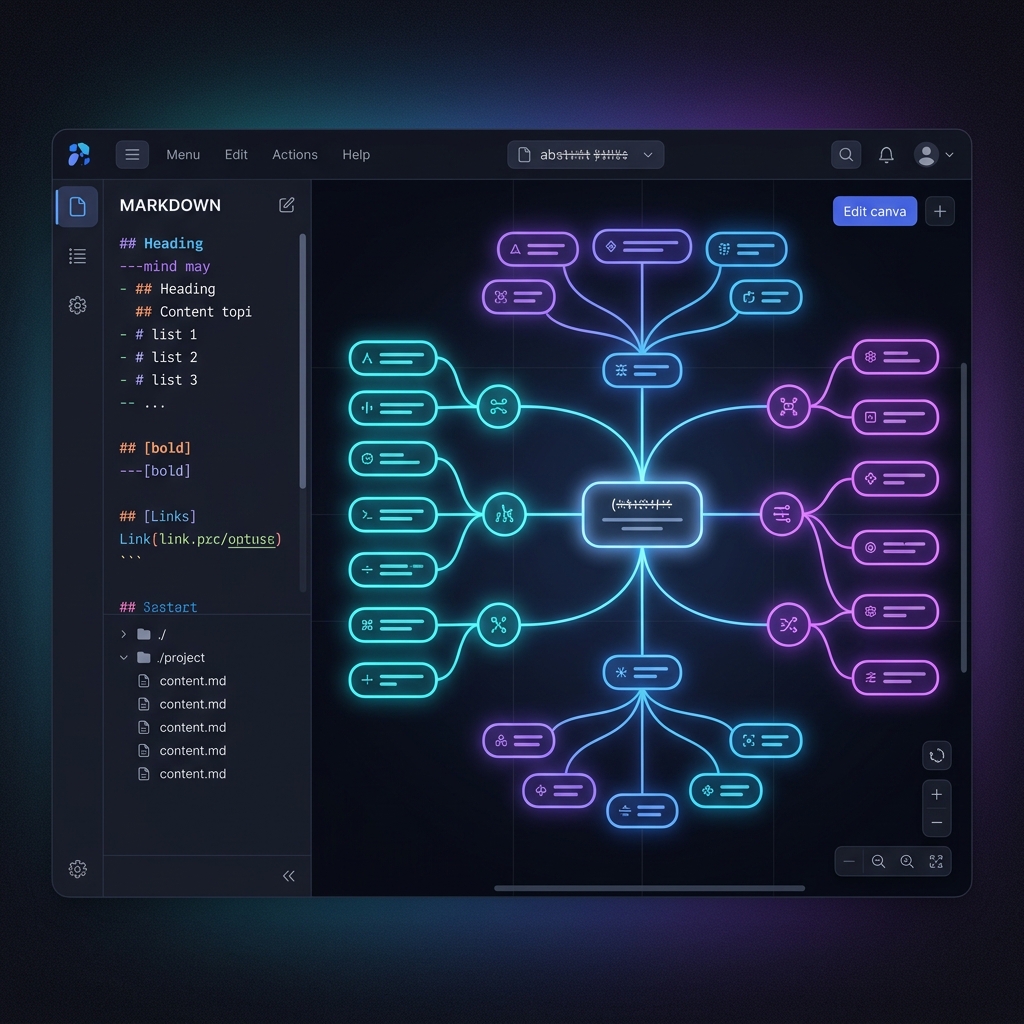Click the app logo icon
The width and height of the screenshot is (1024, 1024).
click(79, 155)
